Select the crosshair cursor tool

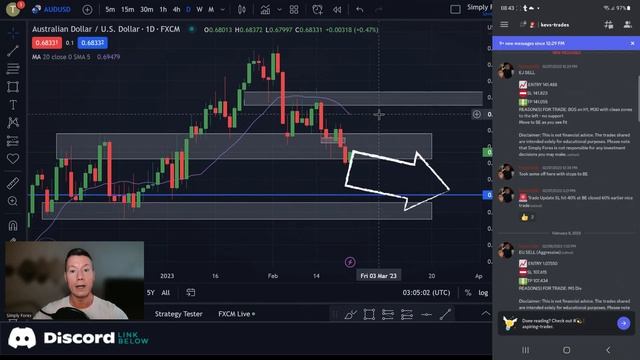pyautogui.click(x=13, y=32)
